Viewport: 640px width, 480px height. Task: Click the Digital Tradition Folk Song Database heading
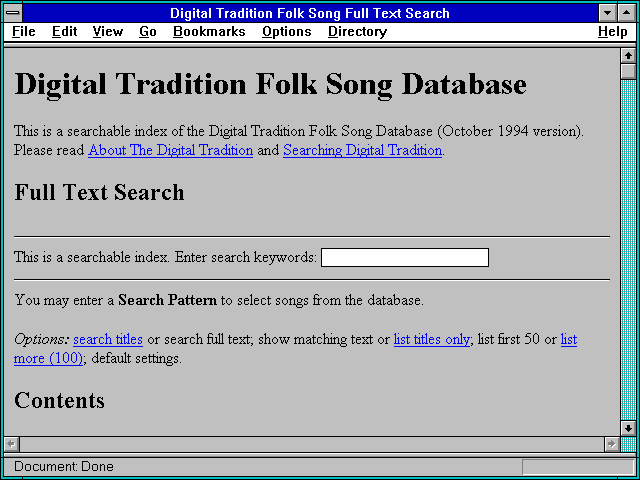(x=270, y=84)
